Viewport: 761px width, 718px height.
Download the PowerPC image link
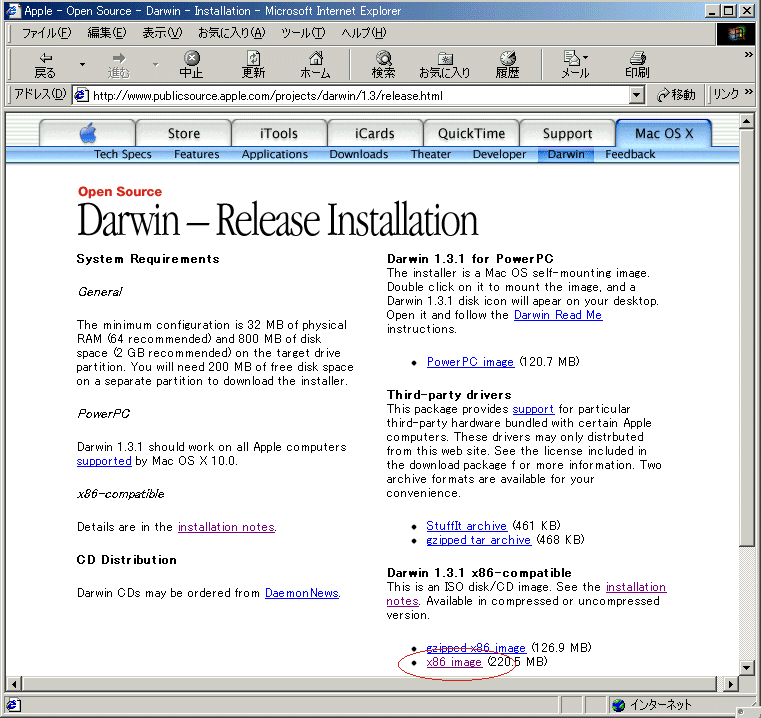coord(470,362)
